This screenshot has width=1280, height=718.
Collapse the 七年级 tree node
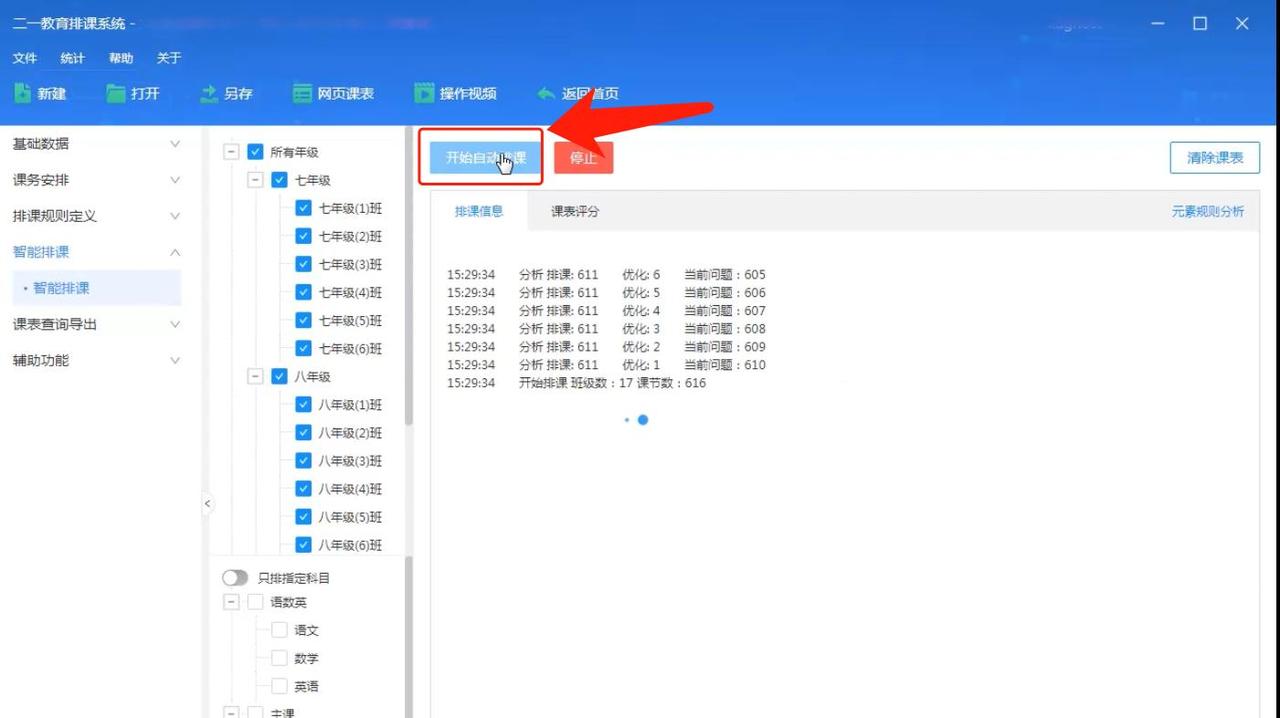pos(255,180)
